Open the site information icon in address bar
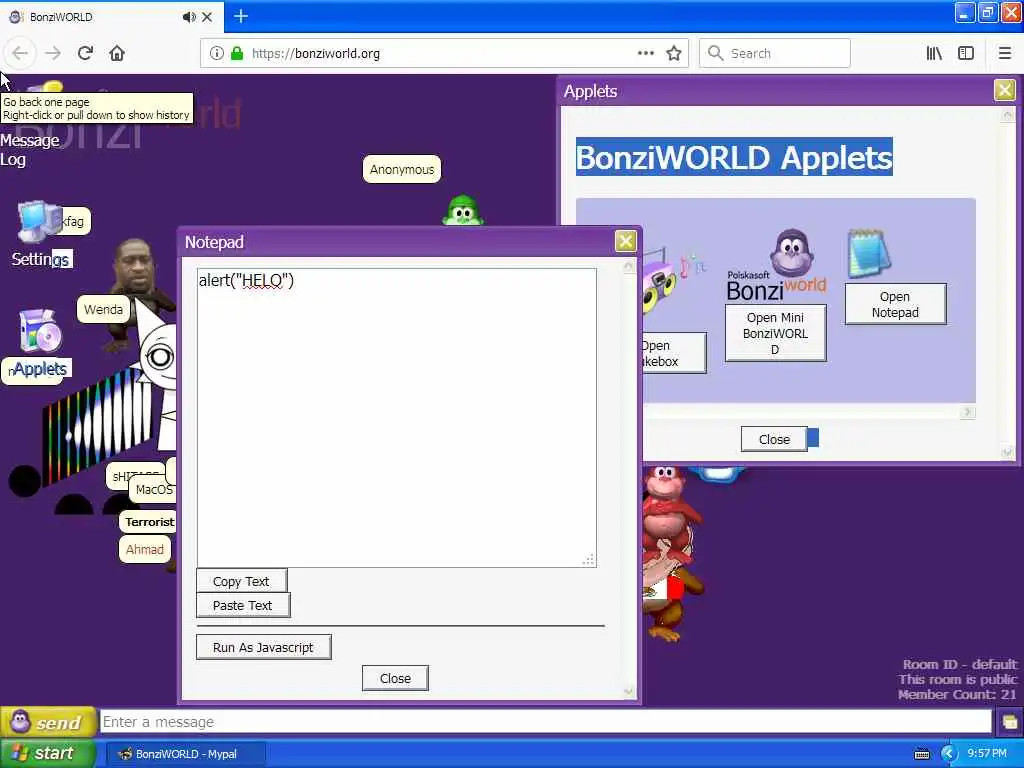This screenshot has height=768, width=1024. click(x=217, y=54)
